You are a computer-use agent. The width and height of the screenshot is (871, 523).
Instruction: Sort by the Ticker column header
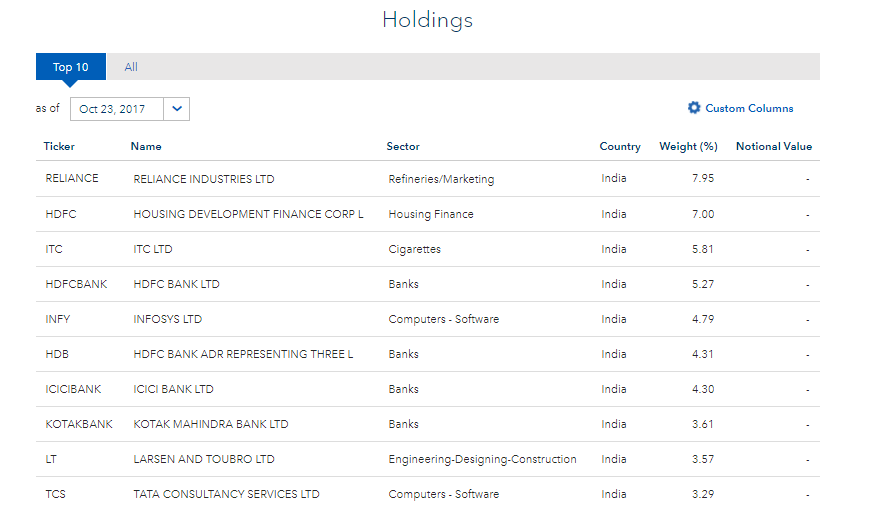(59, 146)
